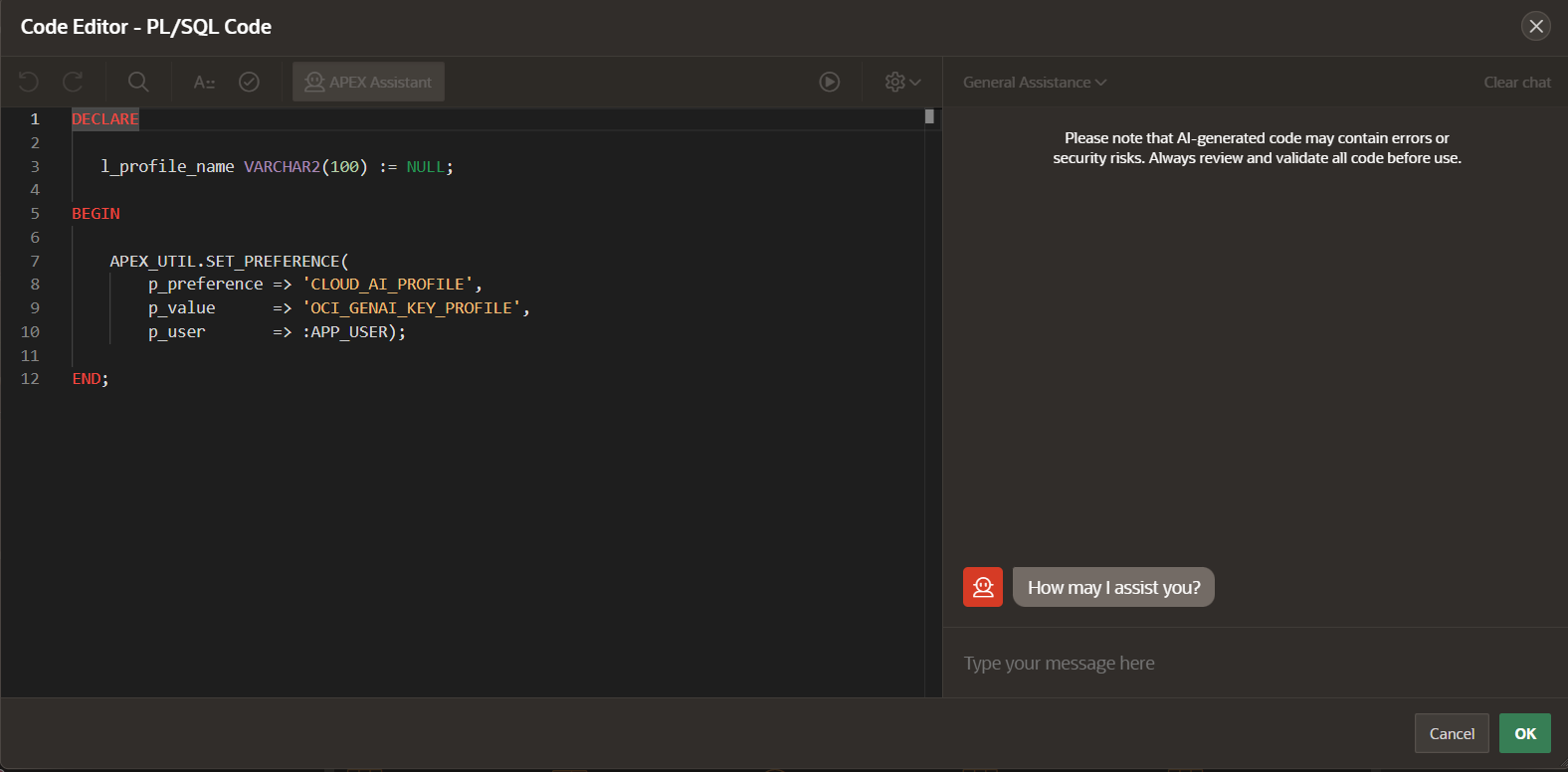Image resolution: width=1568 pixels, height=772 pixels.
Task: Click line number 7 in the gutter
Action: 35,262
